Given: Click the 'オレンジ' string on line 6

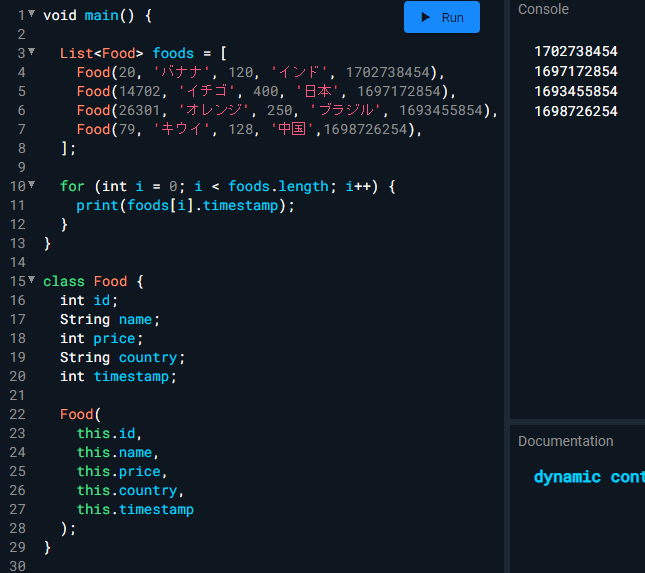Looking at the screenshot, I should click(213, 110).
